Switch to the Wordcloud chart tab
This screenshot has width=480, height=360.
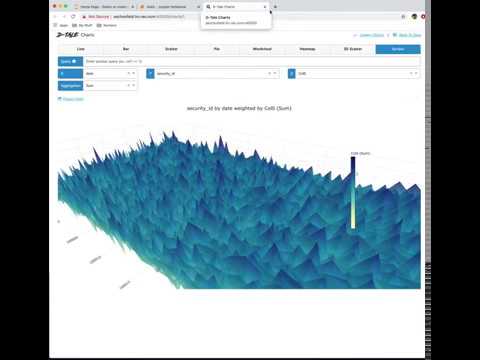262,49
